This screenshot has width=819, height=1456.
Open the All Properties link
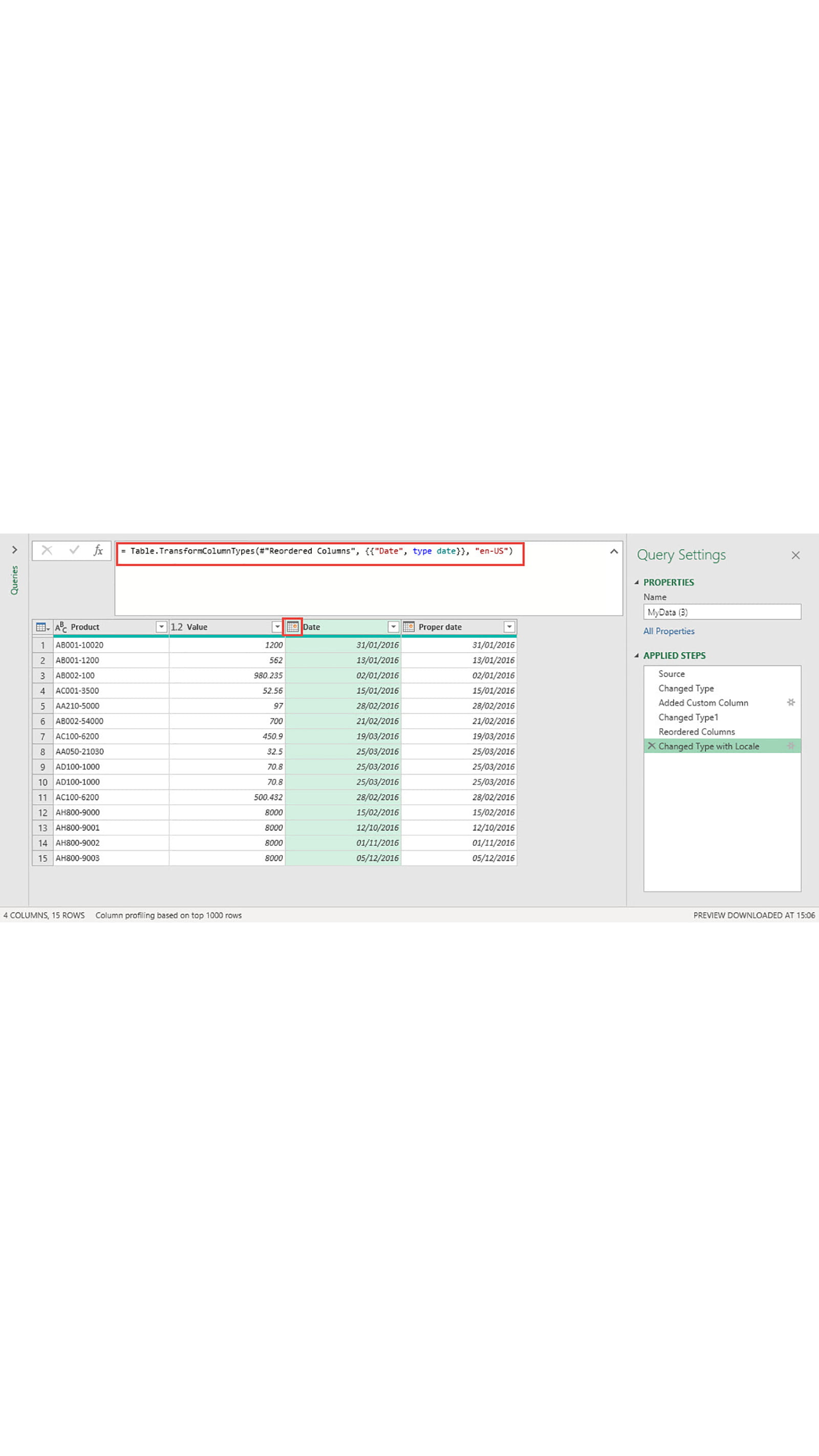669,631
